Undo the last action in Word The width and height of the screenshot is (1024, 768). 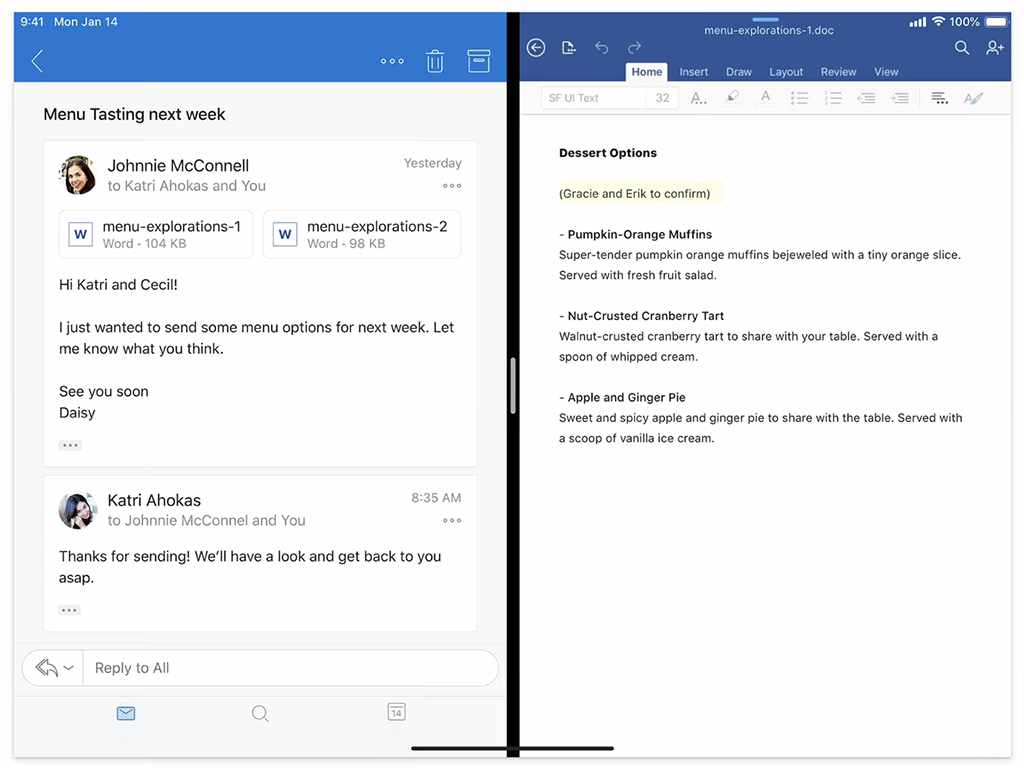(601, 48)
